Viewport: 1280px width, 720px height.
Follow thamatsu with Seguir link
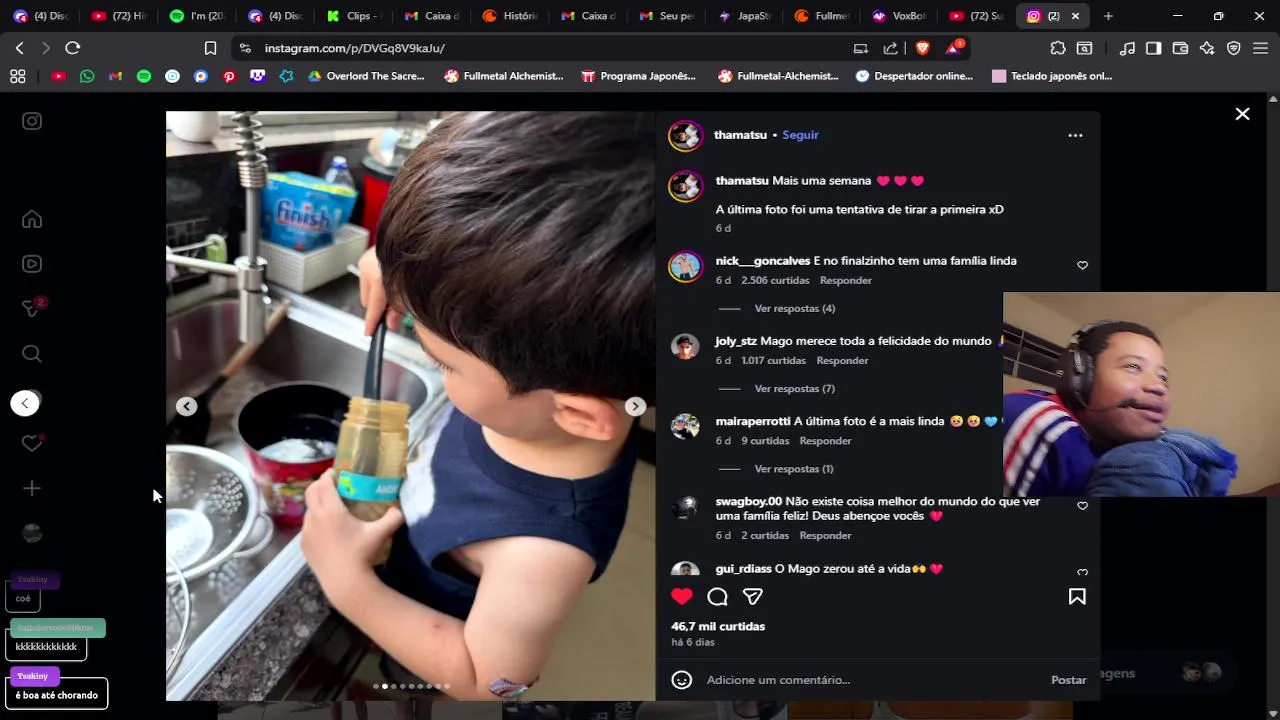800,135
